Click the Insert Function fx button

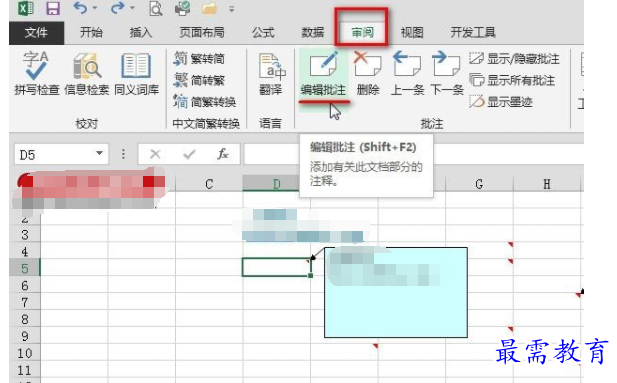pyautogui.click(x=223, y=154)
